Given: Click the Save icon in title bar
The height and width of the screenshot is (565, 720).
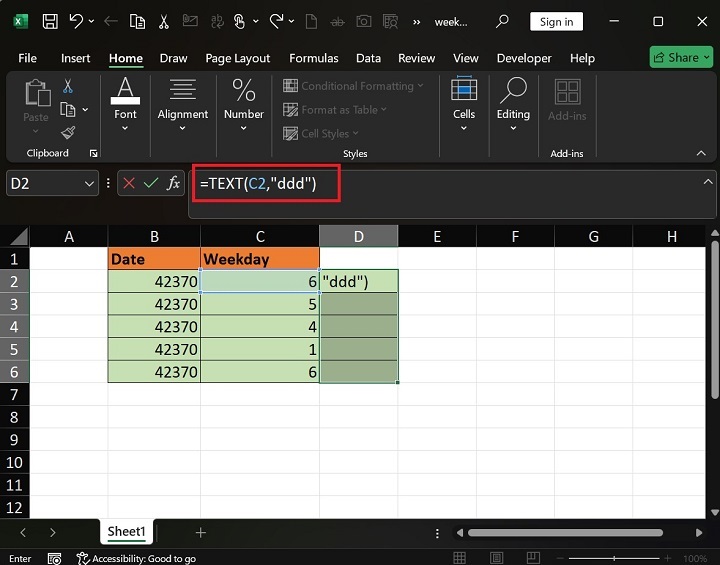Looking at the screenshot, I should [50, 21].
